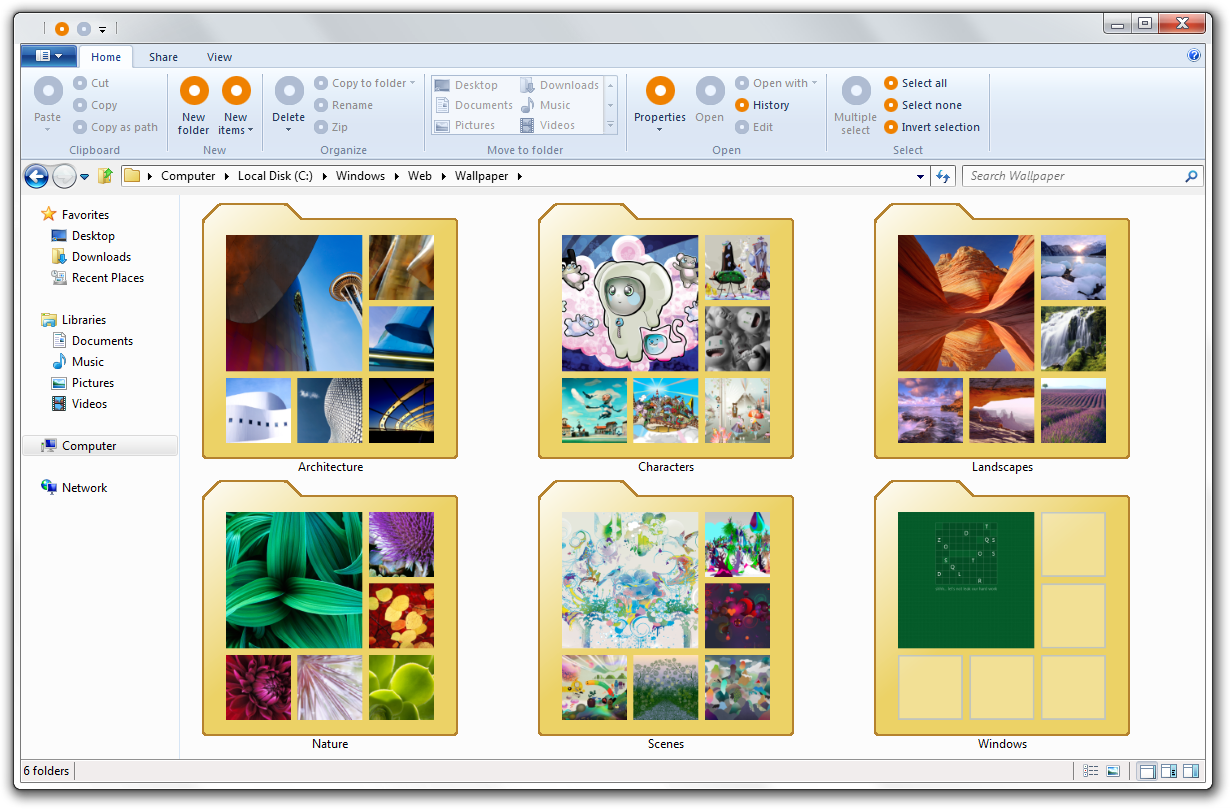Click the up-one-level folder icon
This screenshot has height=810, width=1232.
105,176
